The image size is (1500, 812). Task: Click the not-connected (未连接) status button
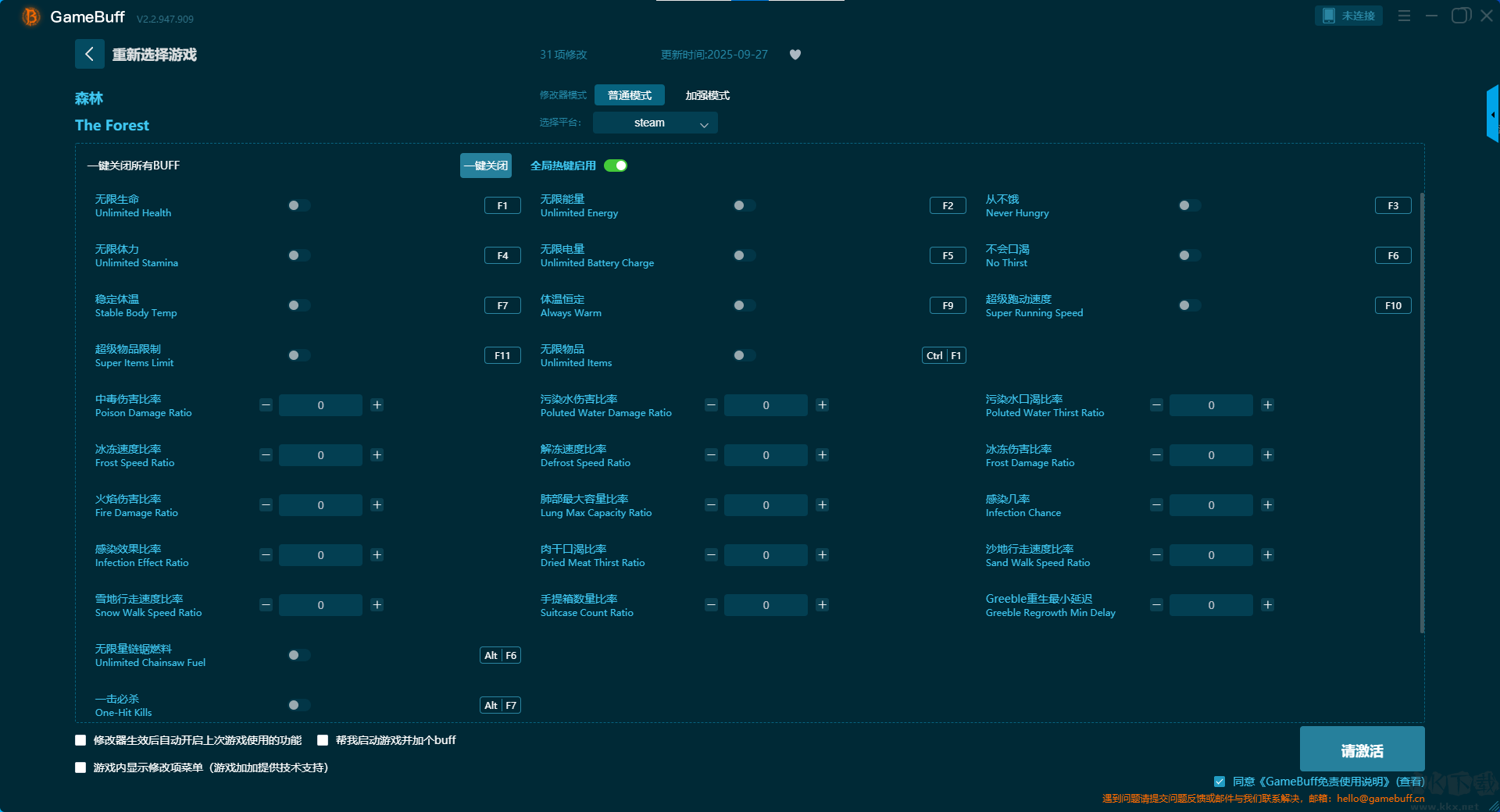pos(1348,16)
